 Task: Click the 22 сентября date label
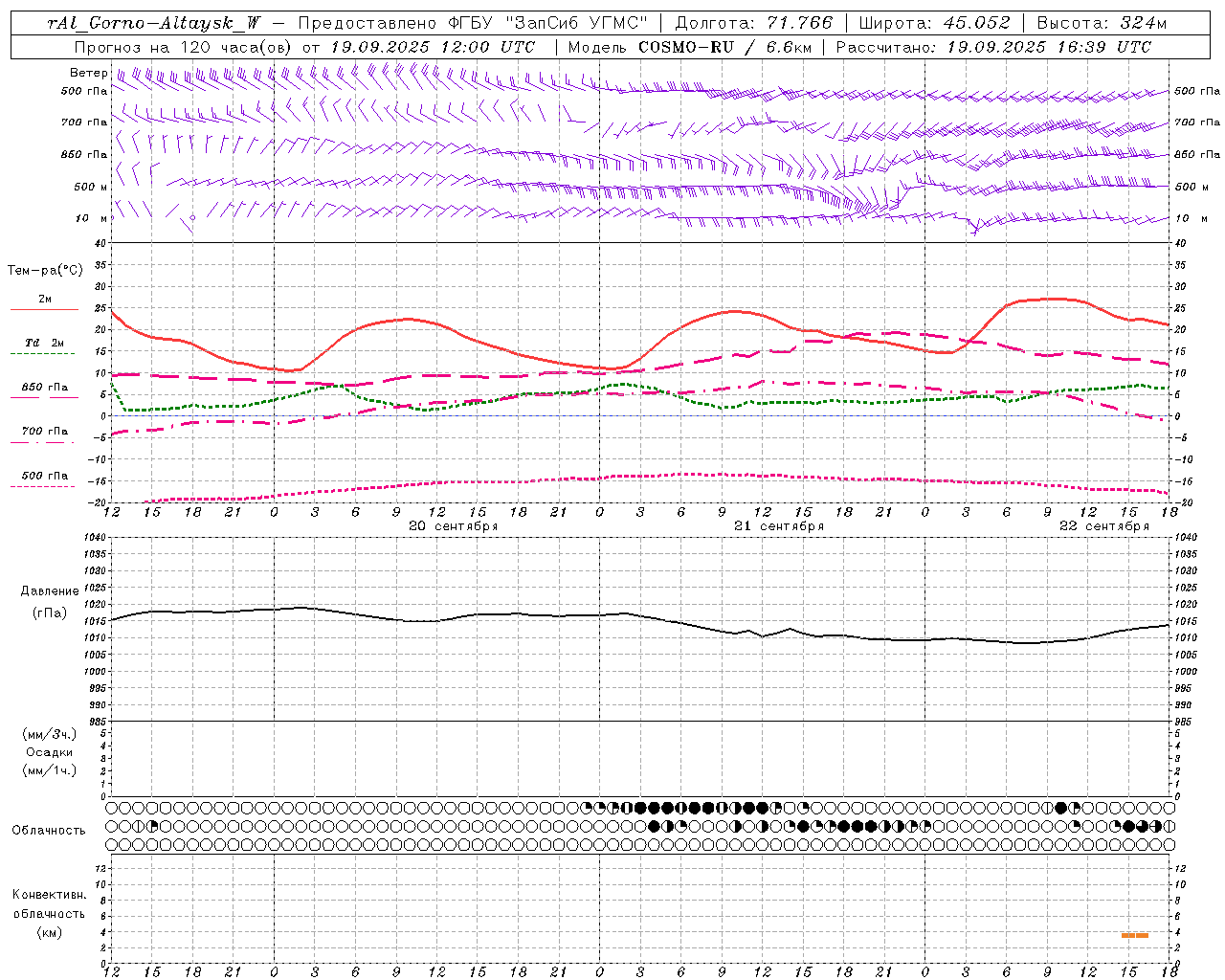[x=1103, y=526]
